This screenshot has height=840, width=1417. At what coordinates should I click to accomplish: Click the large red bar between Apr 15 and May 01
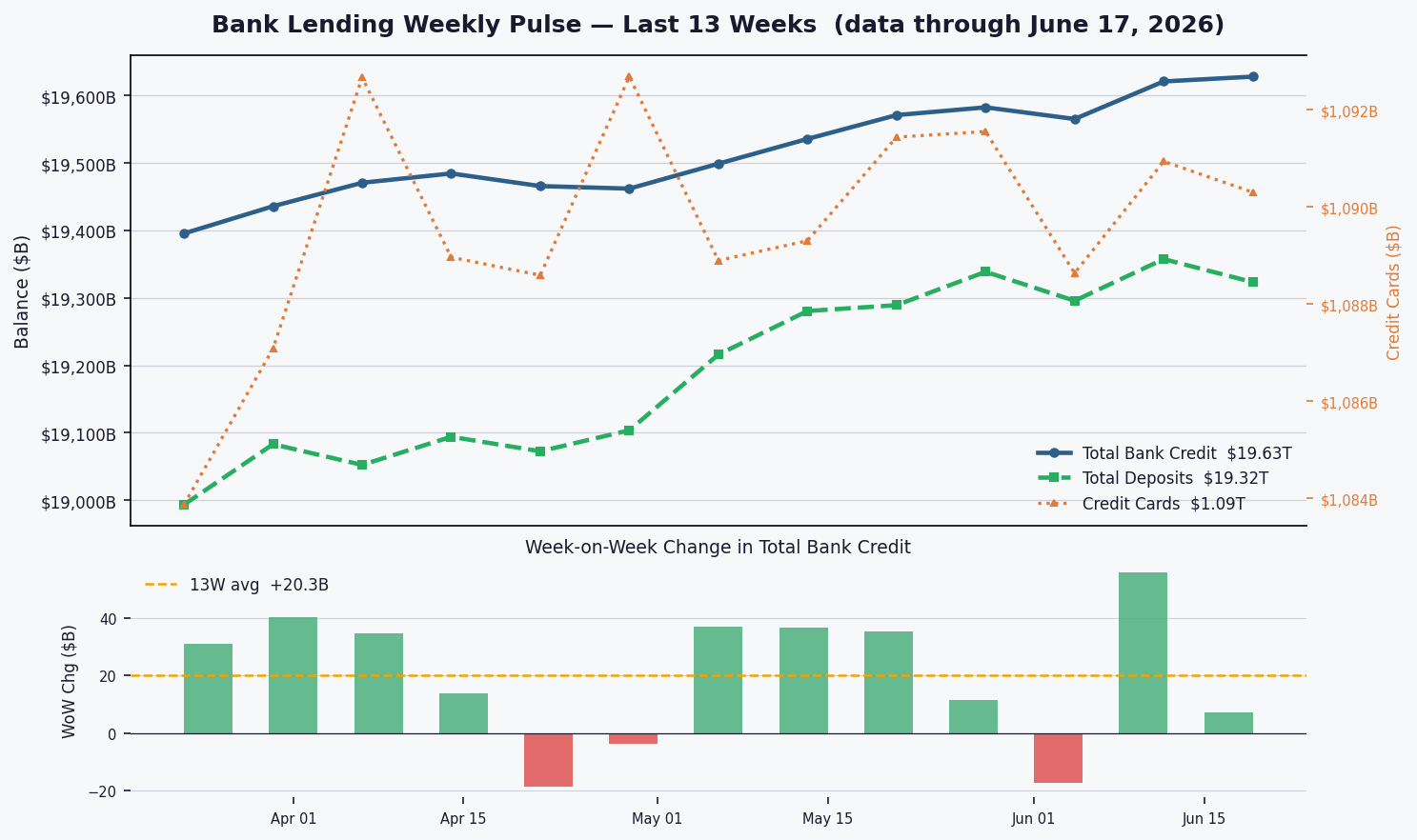click(x=548, y=760)
